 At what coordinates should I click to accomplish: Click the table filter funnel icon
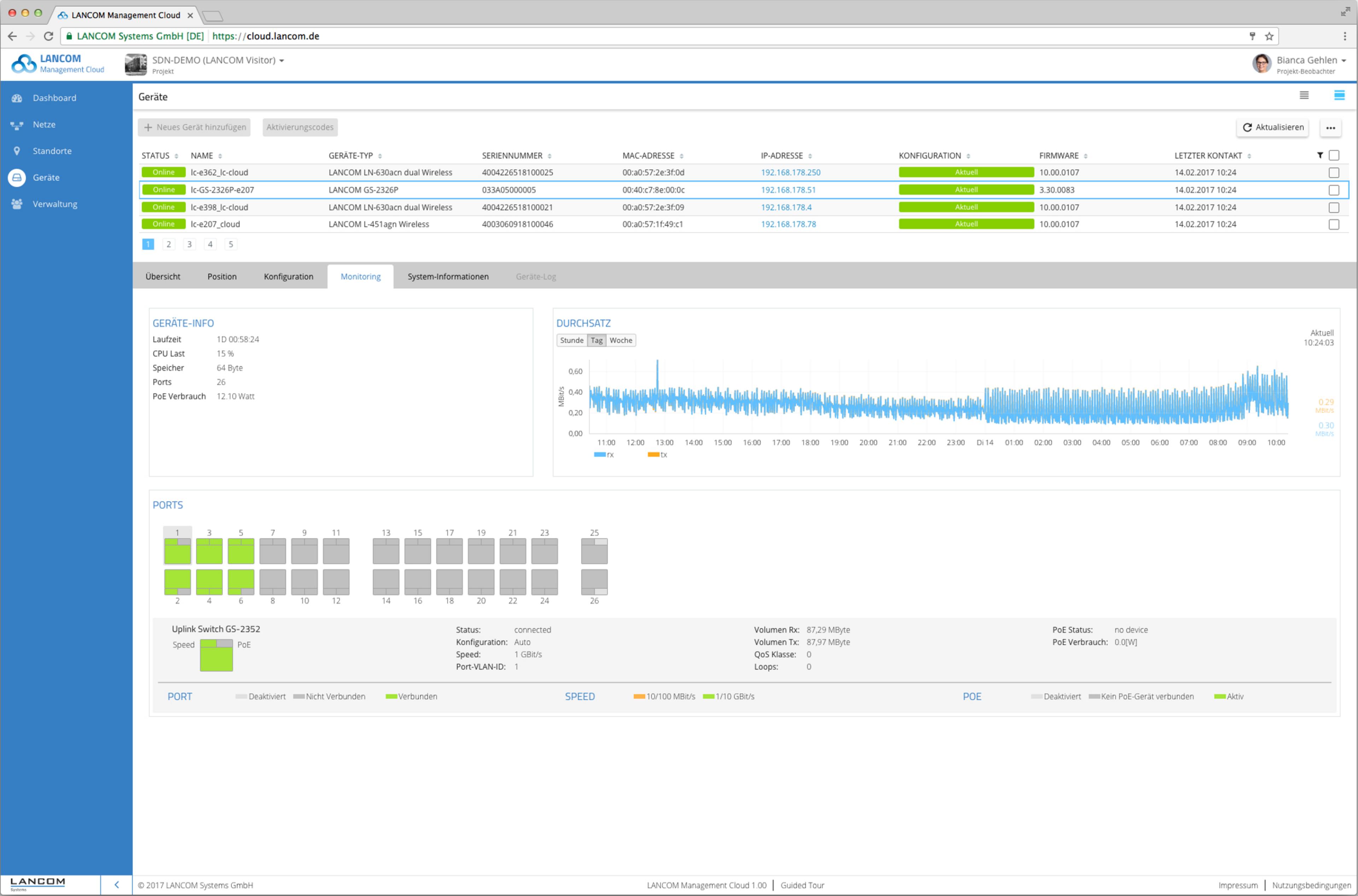click(1320, 156)
